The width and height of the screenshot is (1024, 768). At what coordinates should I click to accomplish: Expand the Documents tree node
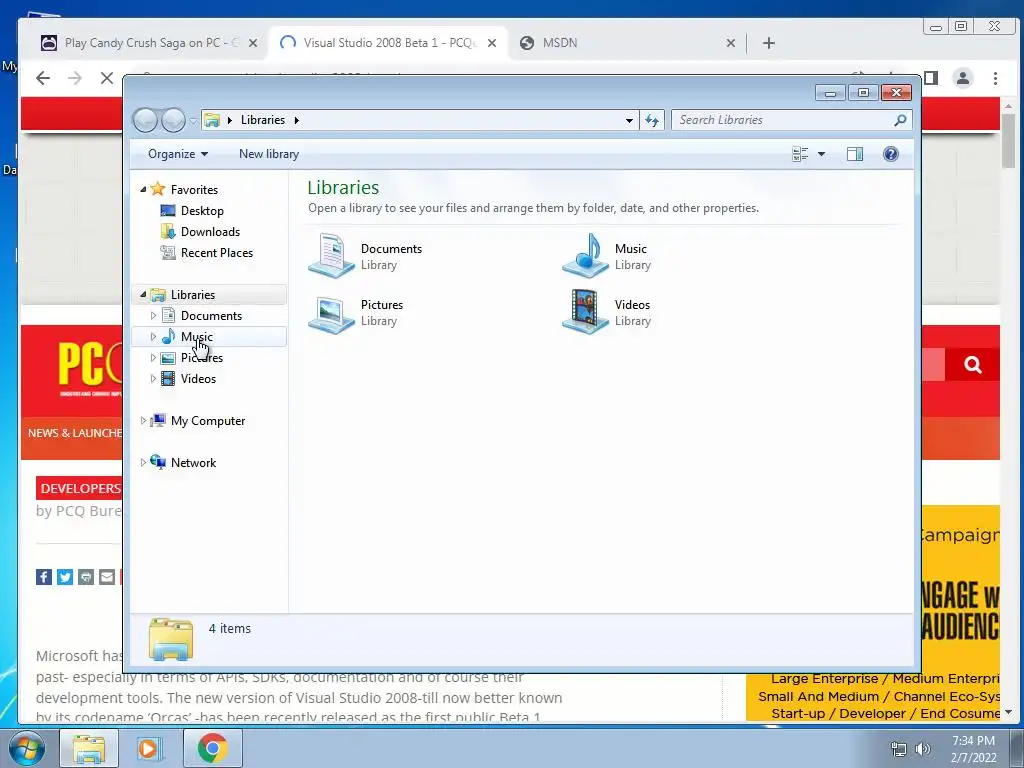[153, 316]
